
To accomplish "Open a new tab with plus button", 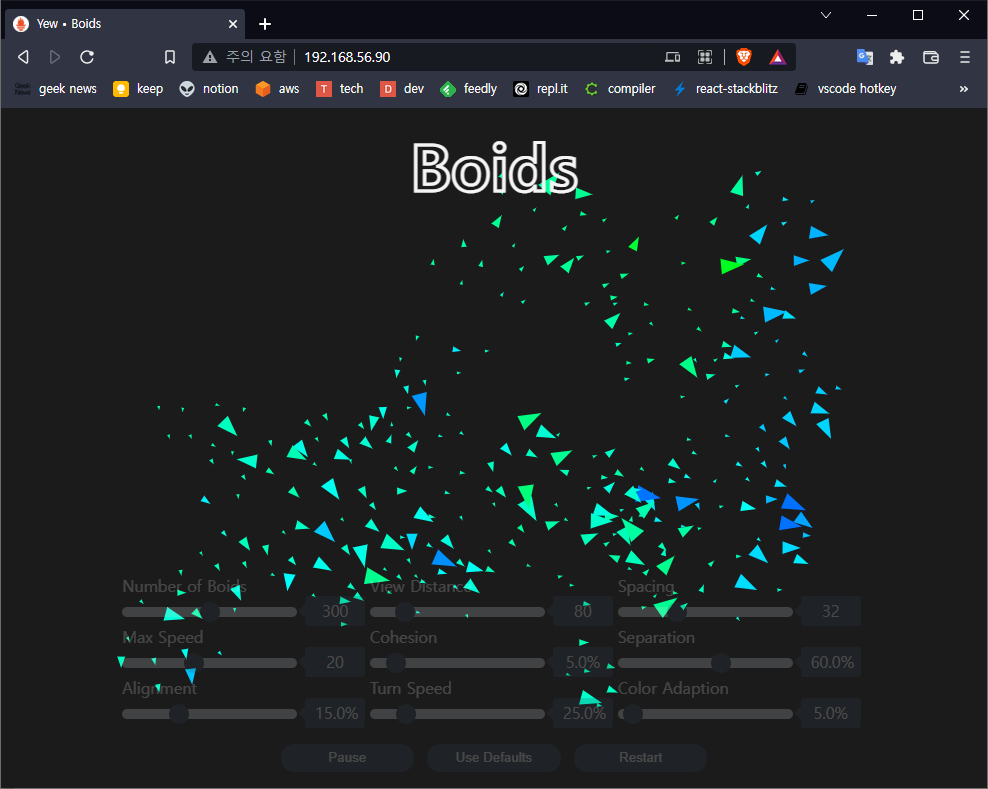I will pyautogui.click(x=264, y=24).
